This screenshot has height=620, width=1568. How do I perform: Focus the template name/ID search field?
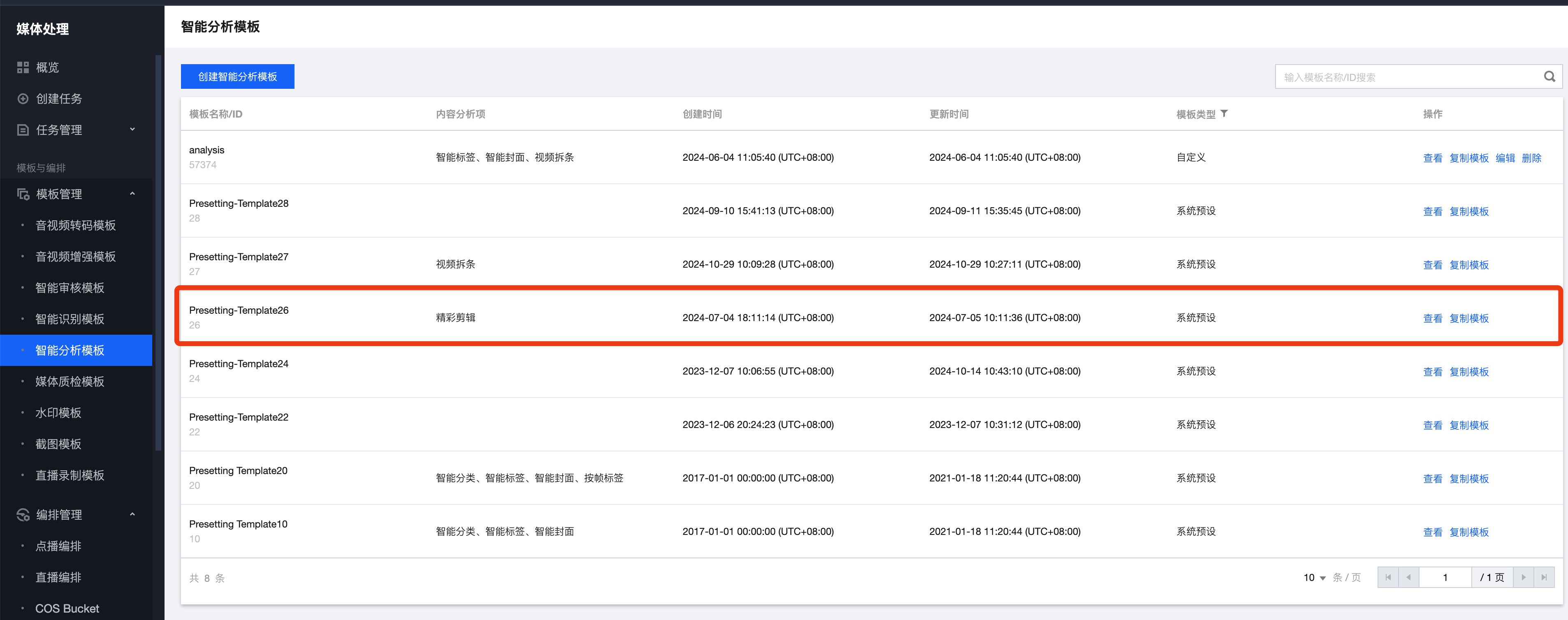pyautogui.click(x=1406, y=77)
